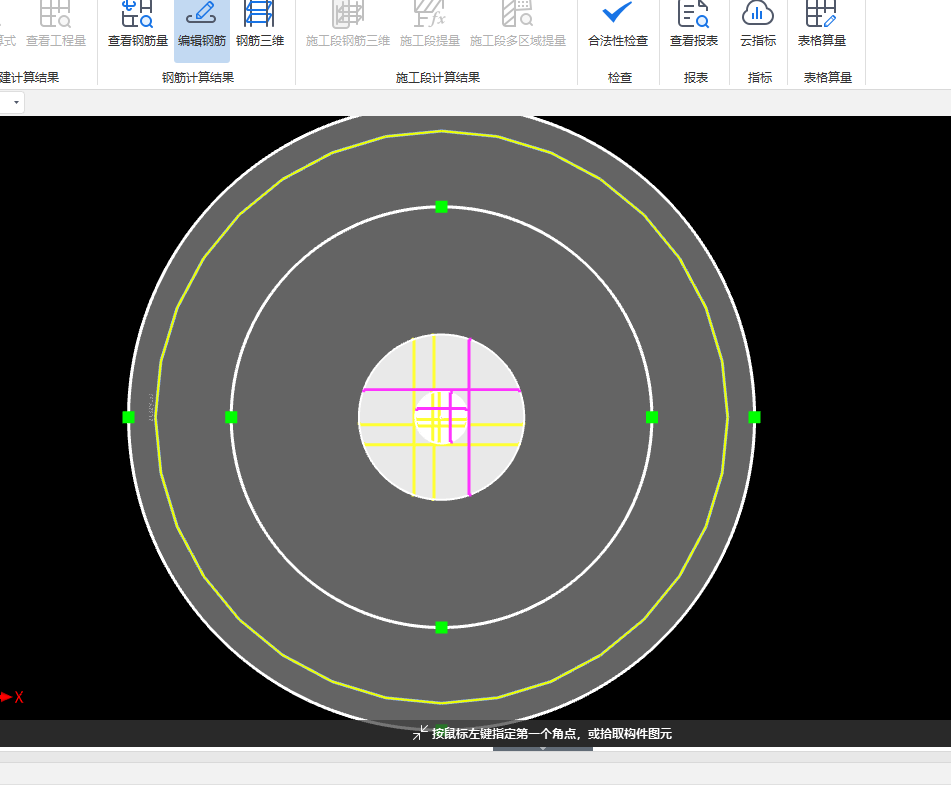Open the 表格算量 table calculation tool
Image resolution: width=951 pixels, height=785 pixels.
click(x=821, y=25)
